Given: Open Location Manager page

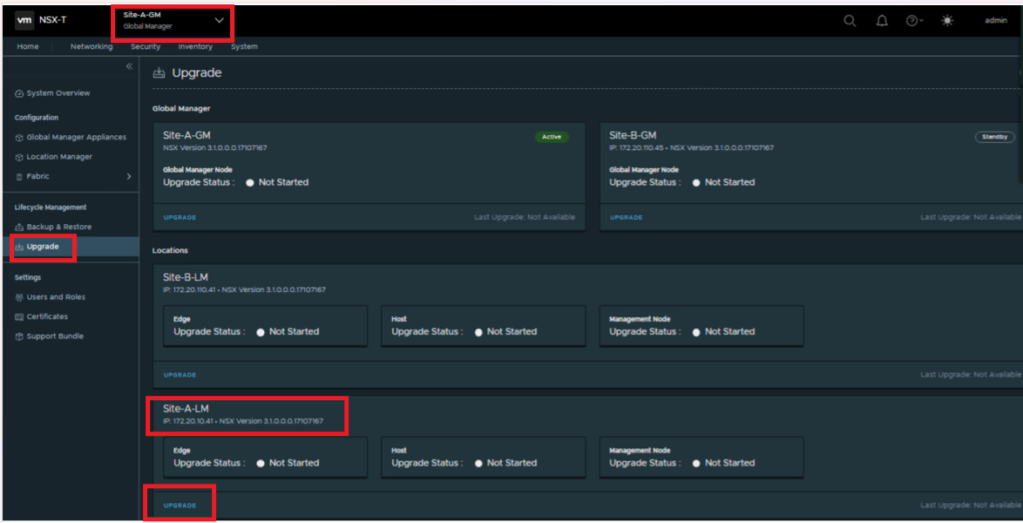Looking at the screenshot, I should [59, 157].
